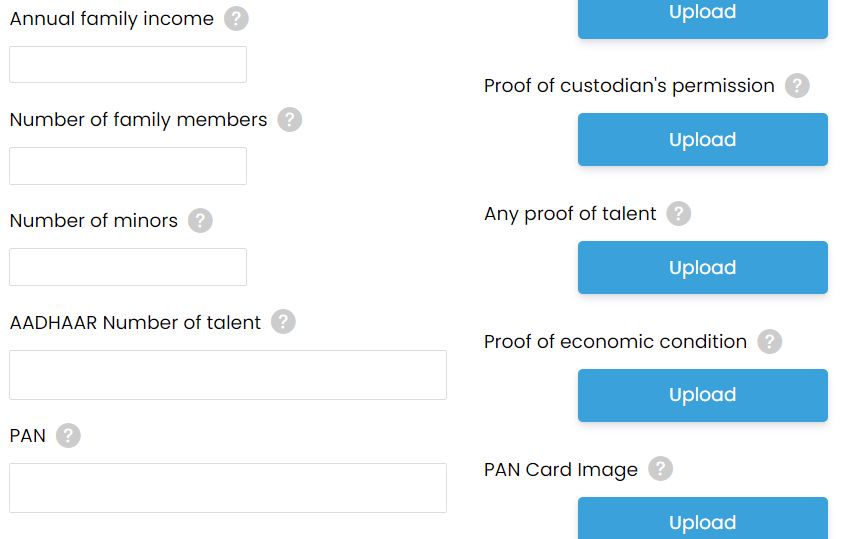The height and width of the screenshot is (539, 841).
Task: Upload proof of economic condition document
Action: coord(703,395)
